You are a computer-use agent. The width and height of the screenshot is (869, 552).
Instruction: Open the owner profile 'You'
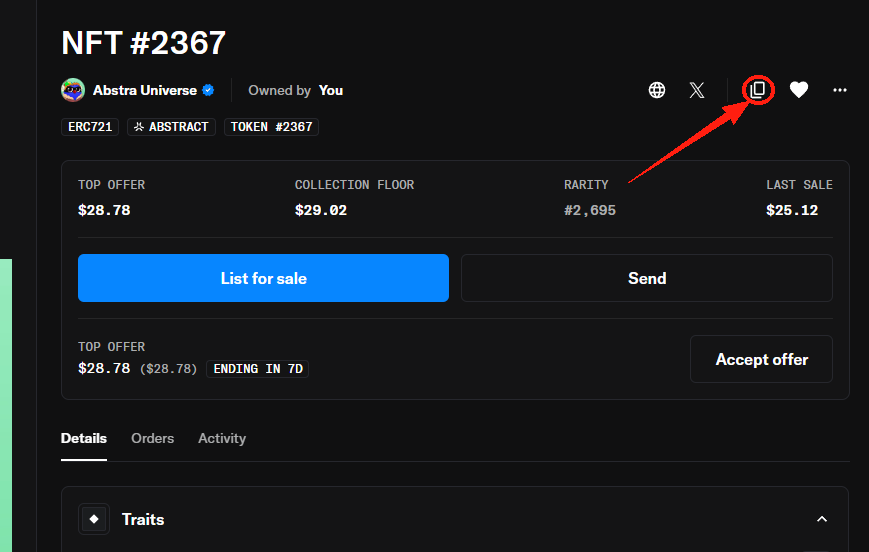point(330,90)
